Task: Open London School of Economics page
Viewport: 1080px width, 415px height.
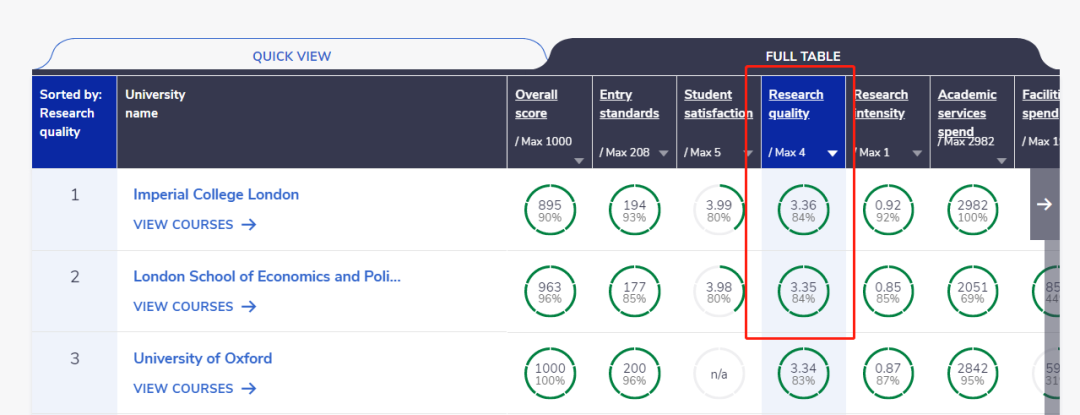Action: pos(267,277)
